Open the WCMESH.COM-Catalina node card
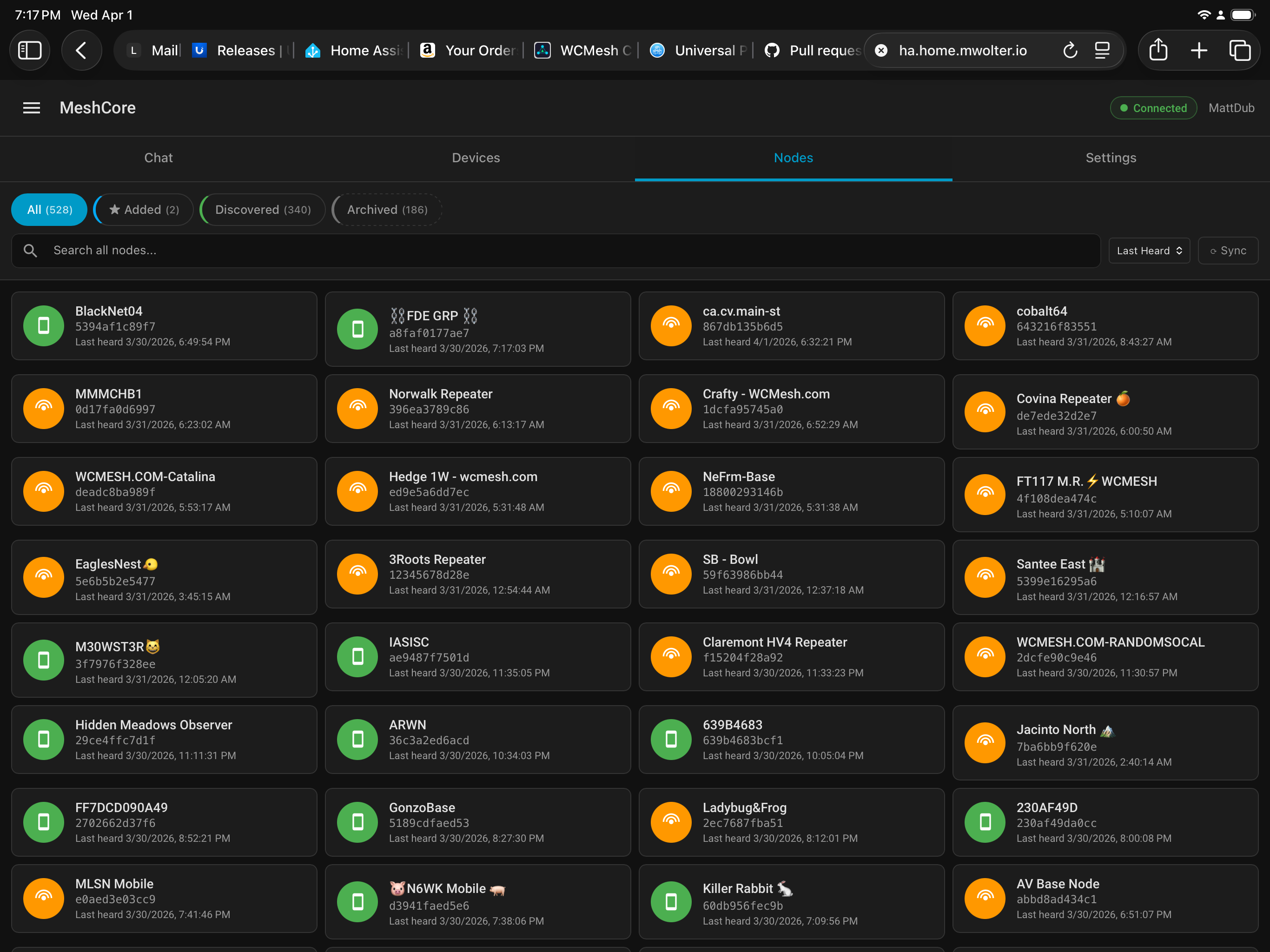The height and width of the screenshot is (952, 1270). (x=164, y=491)
